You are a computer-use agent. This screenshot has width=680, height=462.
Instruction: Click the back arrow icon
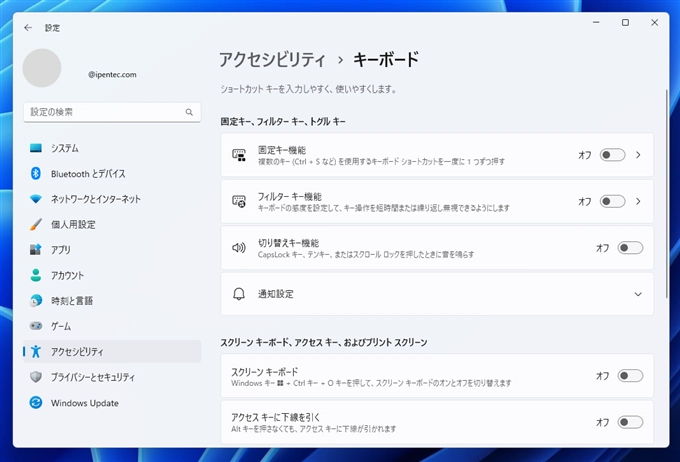tap(28, 28)
